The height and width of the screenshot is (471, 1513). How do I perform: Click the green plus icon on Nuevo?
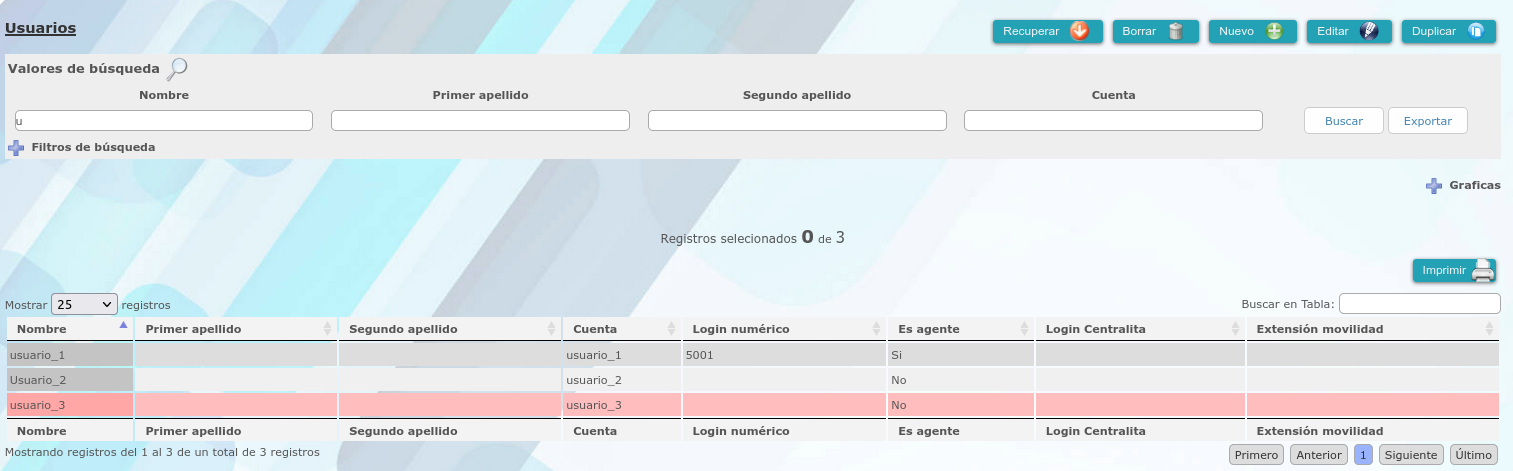pyautogui.click(x=1274, y=31)
